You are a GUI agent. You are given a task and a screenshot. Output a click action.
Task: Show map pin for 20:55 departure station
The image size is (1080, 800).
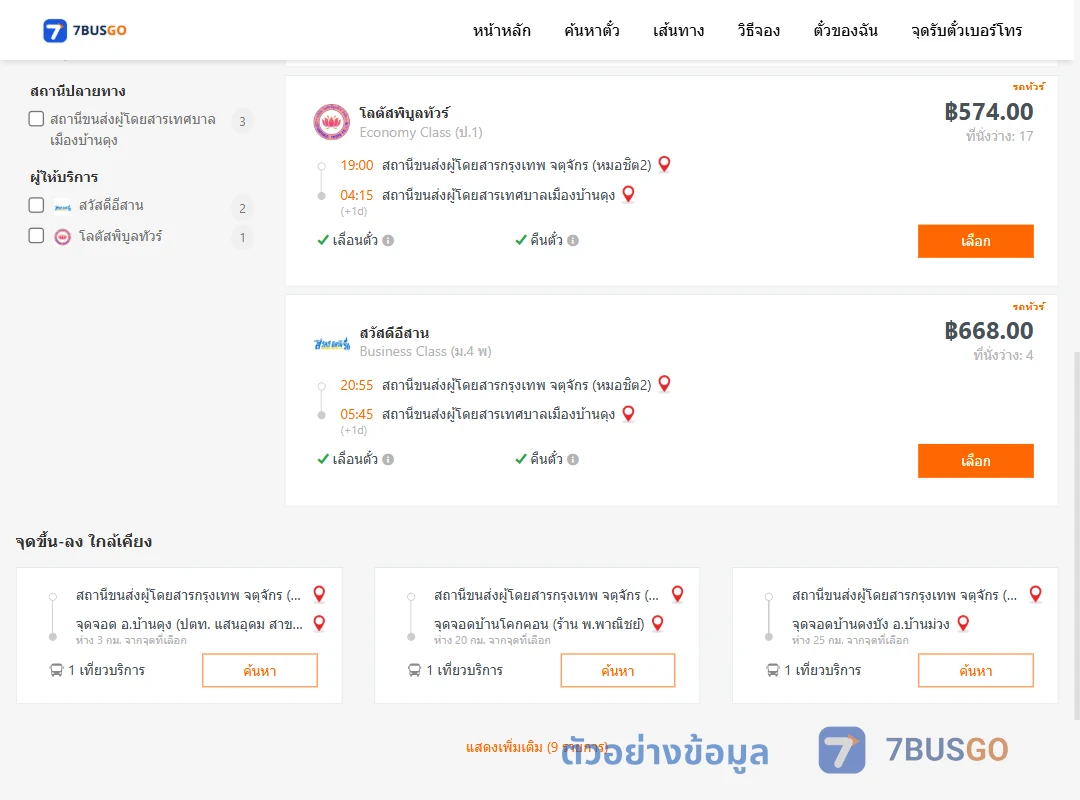[x=664, y=384]
